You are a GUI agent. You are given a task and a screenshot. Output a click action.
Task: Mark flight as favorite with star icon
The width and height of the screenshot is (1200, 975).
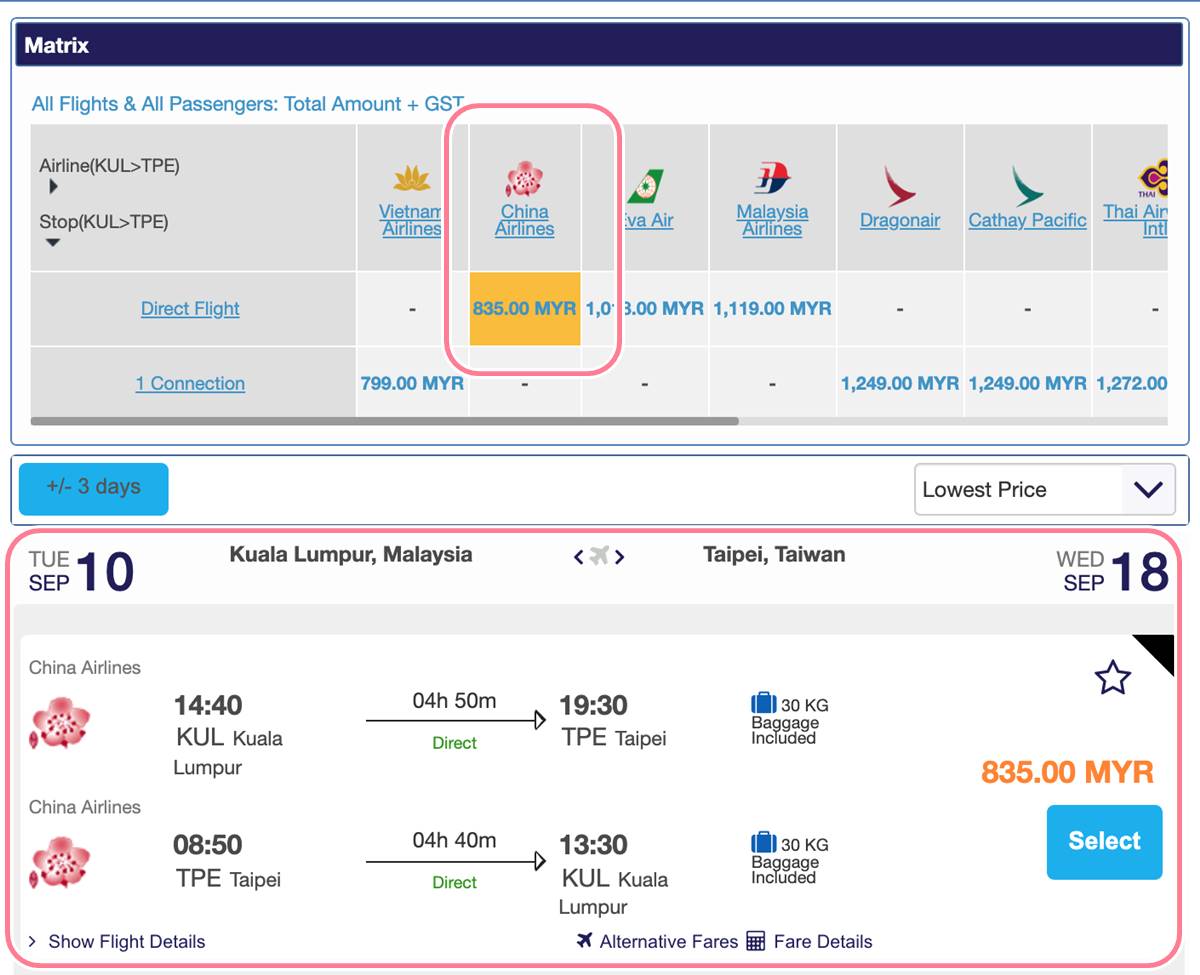point(1112,678)
